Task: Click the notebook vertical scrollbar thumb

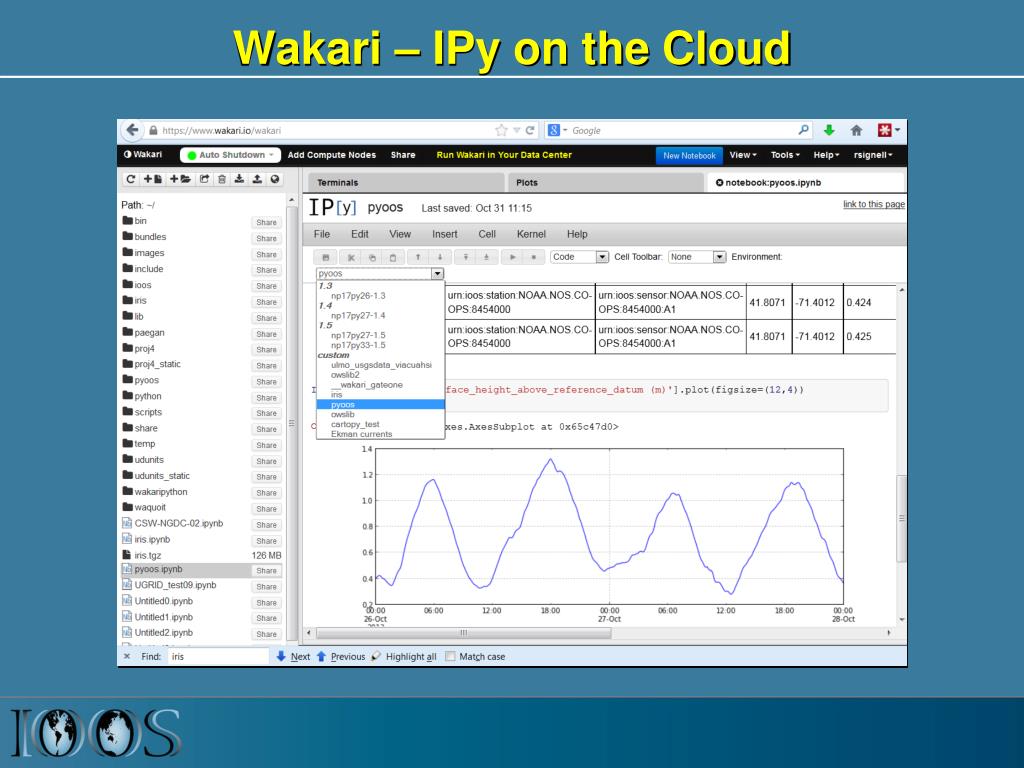Action: point(901,519)
